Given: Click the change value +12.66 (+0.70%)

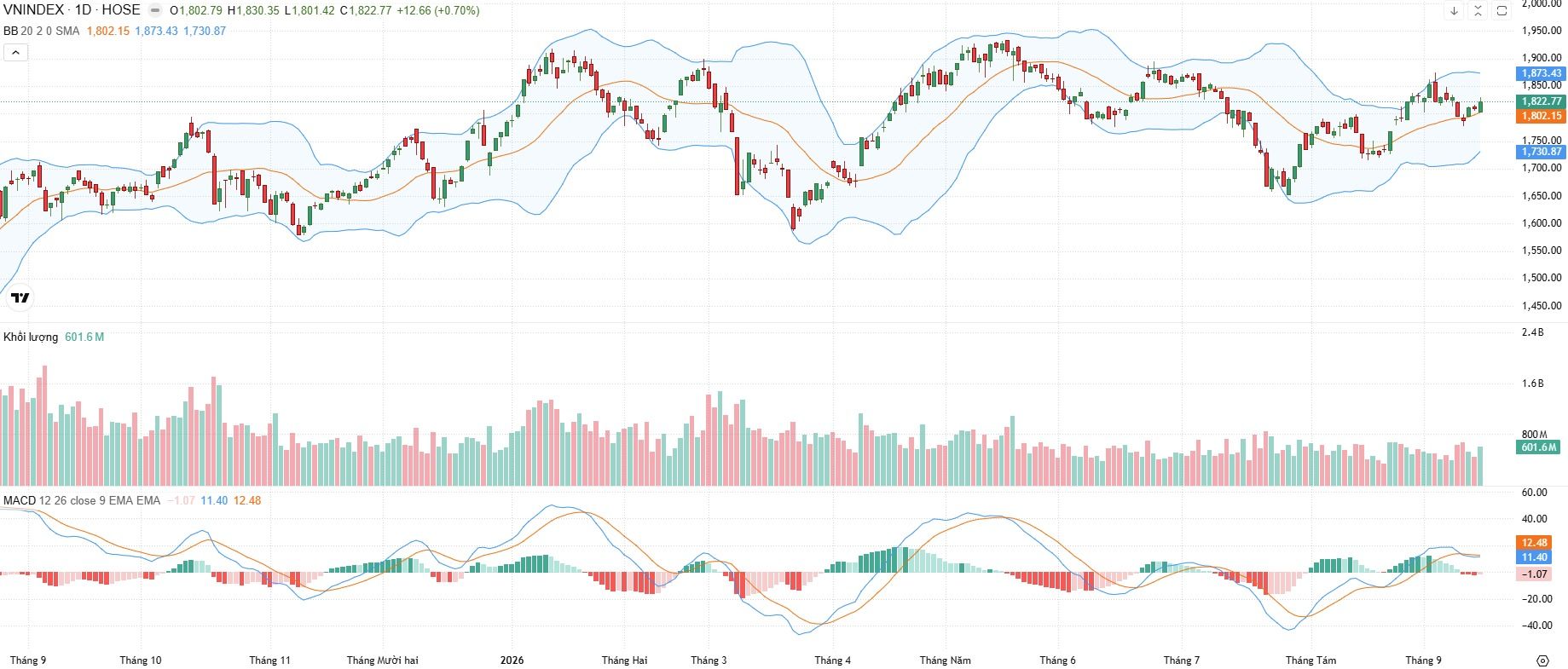Looking at the screenshot, I should point(438,11).
